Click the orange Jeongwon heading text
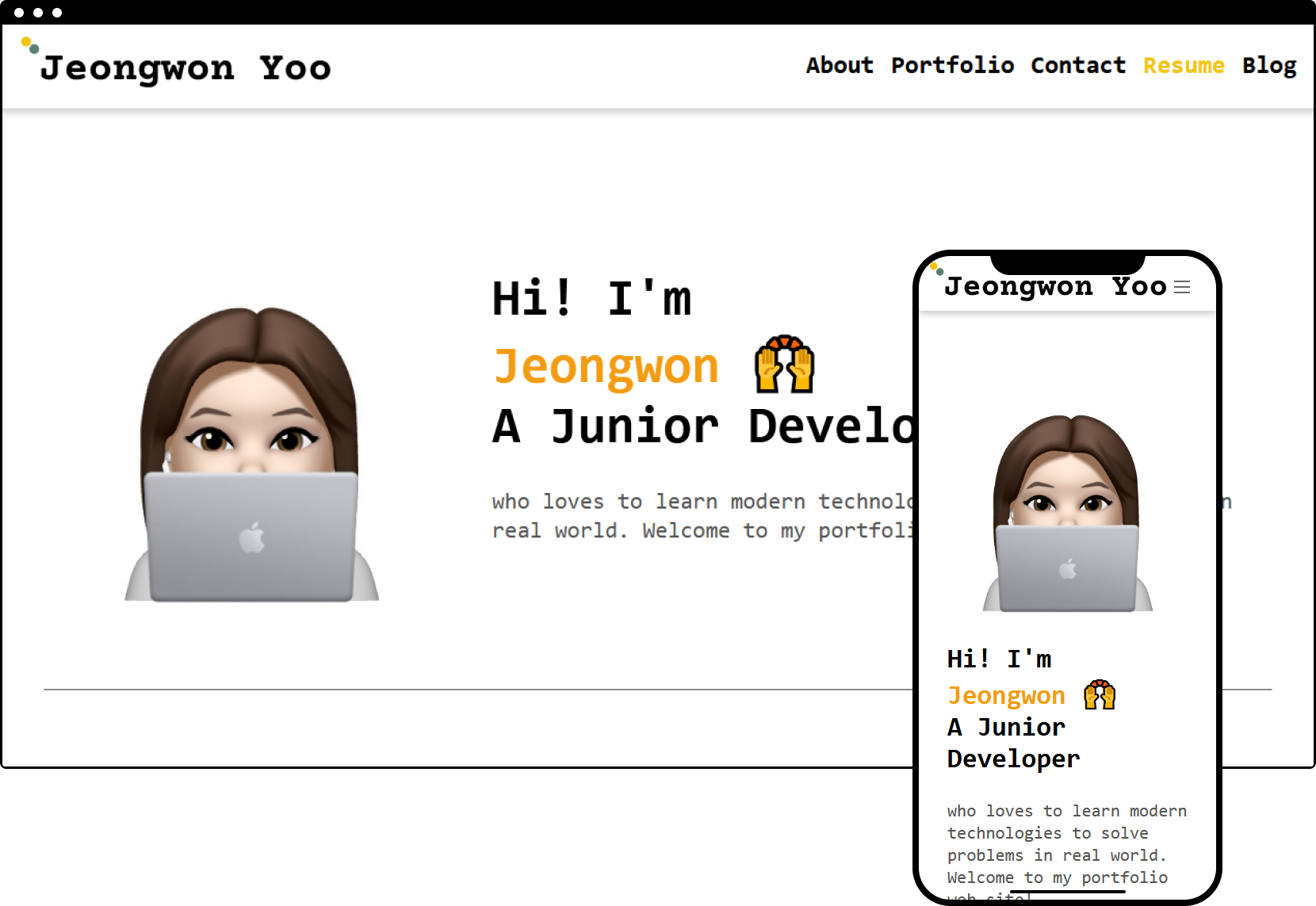The image size is (1316, 906). (606, 365)
